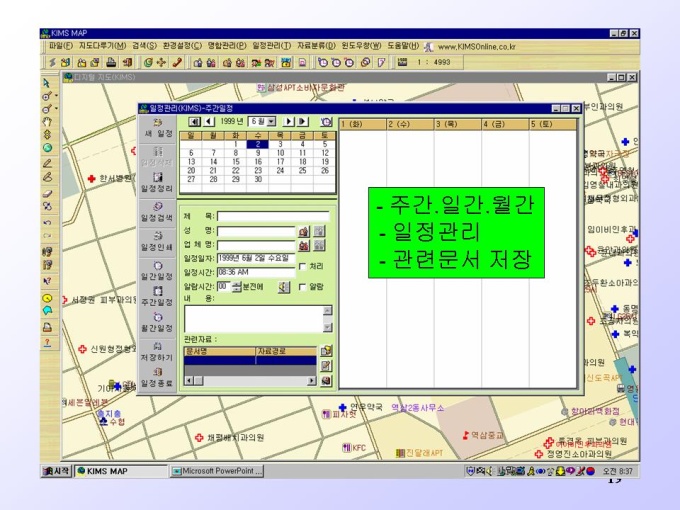Image resolution: width=680 pixels, height=510 pixels.
Task: Go to next month with the forward arrow
Action: pyautogui.click(x=289, y=121)
